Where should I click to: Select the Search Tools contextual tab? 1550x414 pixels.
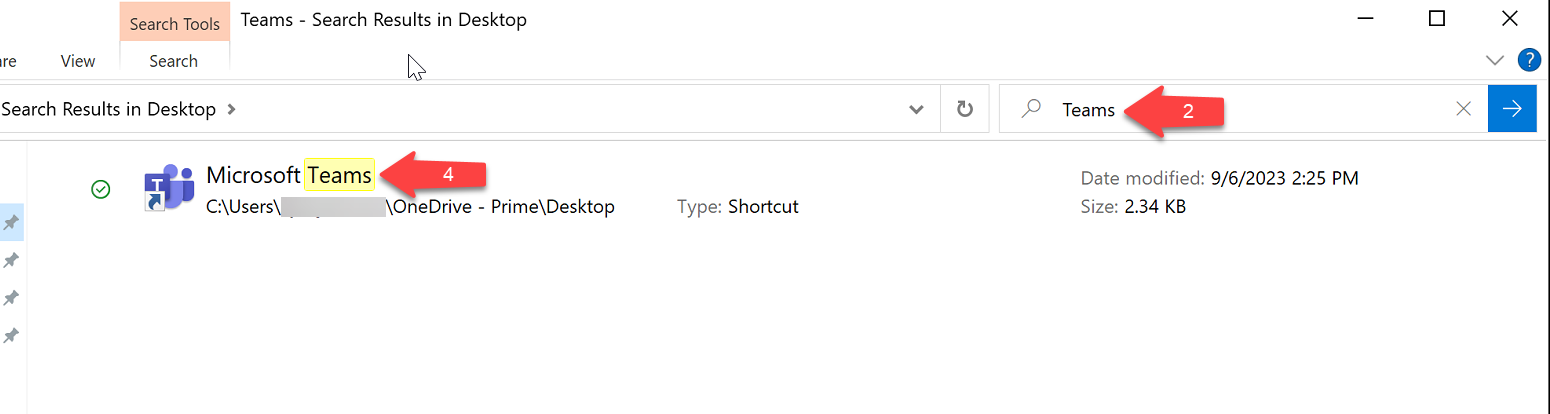(x=175, y=23)
